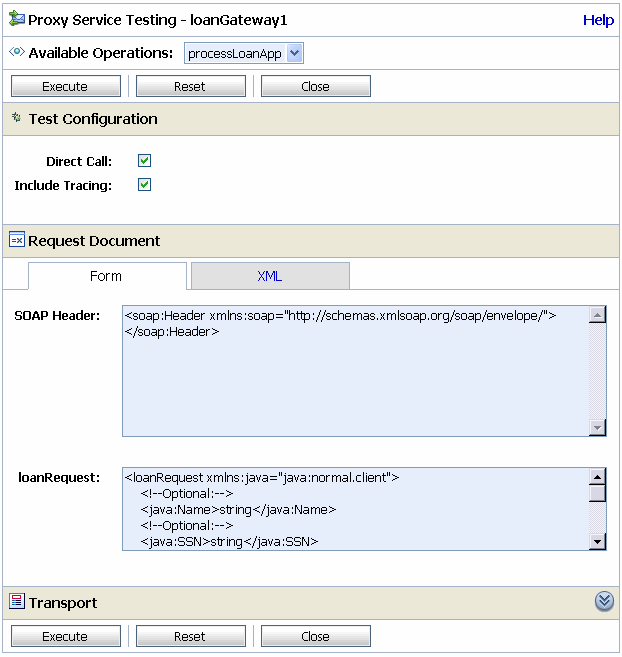The height and width of the screenshot is (657, 622).
Task: Click the loanRequest scrollbar thumb
Action: (x=597, y=493)
